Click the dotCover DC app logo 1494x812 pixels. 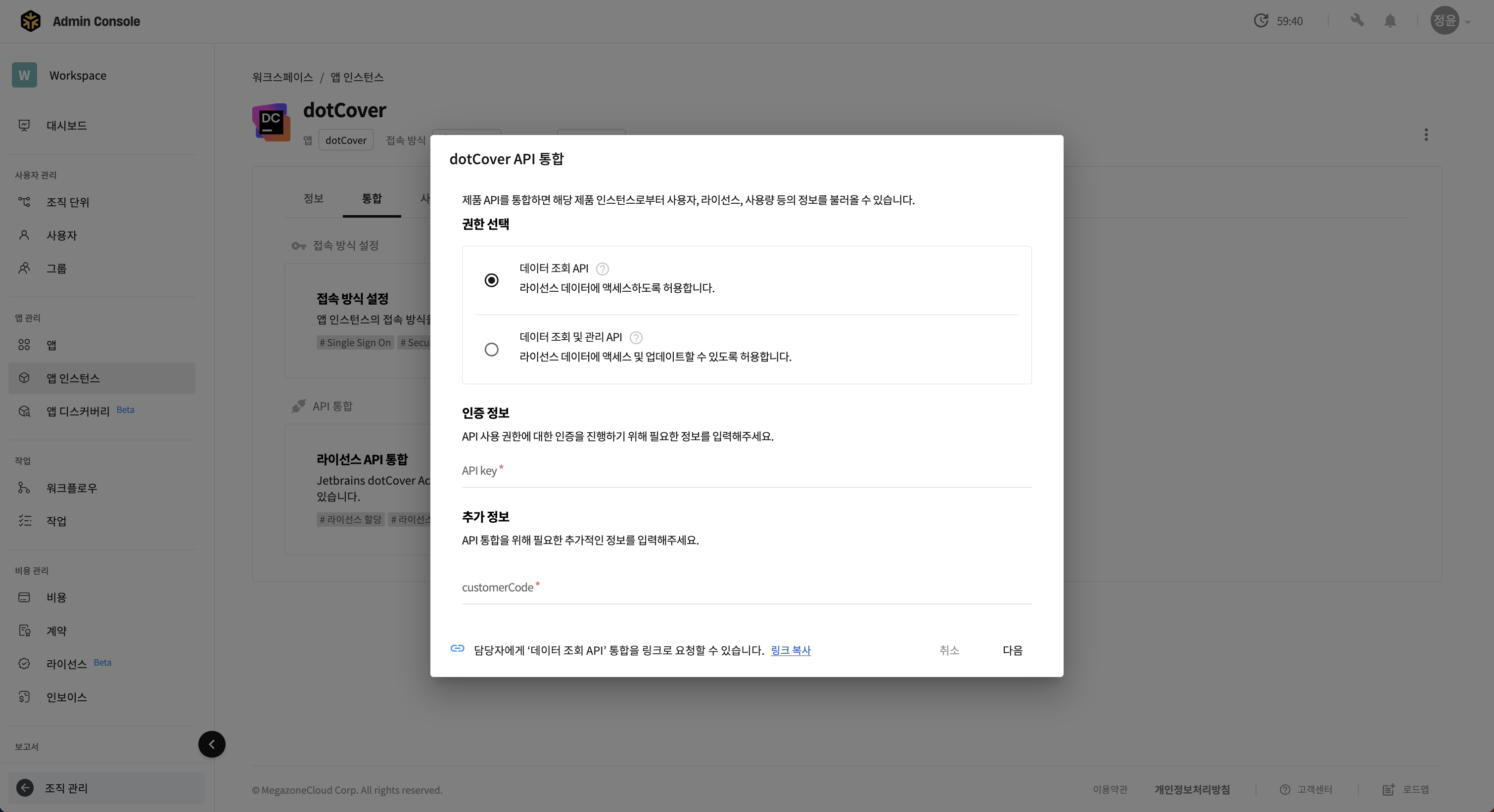pyautogui.click(x=271, y=122)
